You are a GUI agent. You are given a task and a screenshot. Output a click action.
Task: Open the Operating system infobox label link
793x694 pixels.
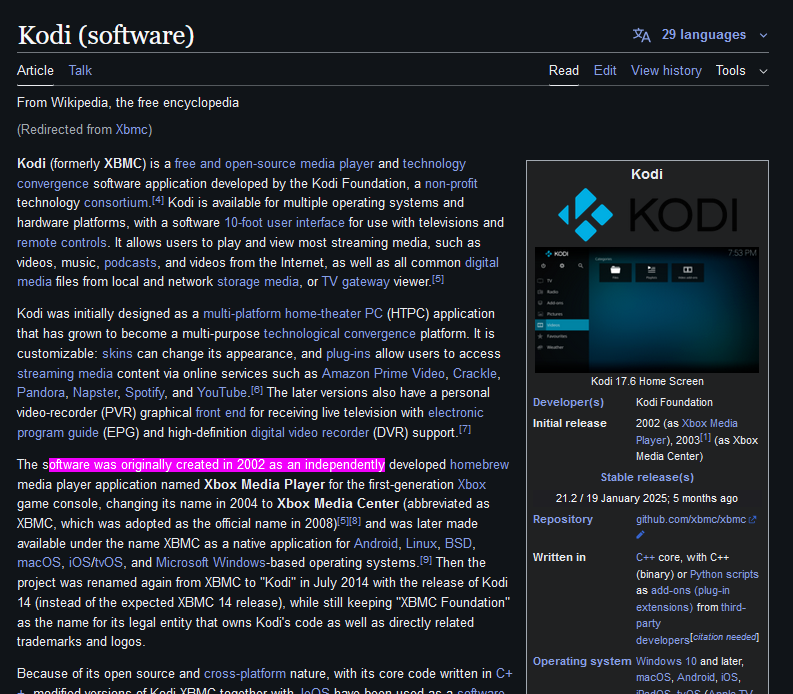click(x=582, y=662)
